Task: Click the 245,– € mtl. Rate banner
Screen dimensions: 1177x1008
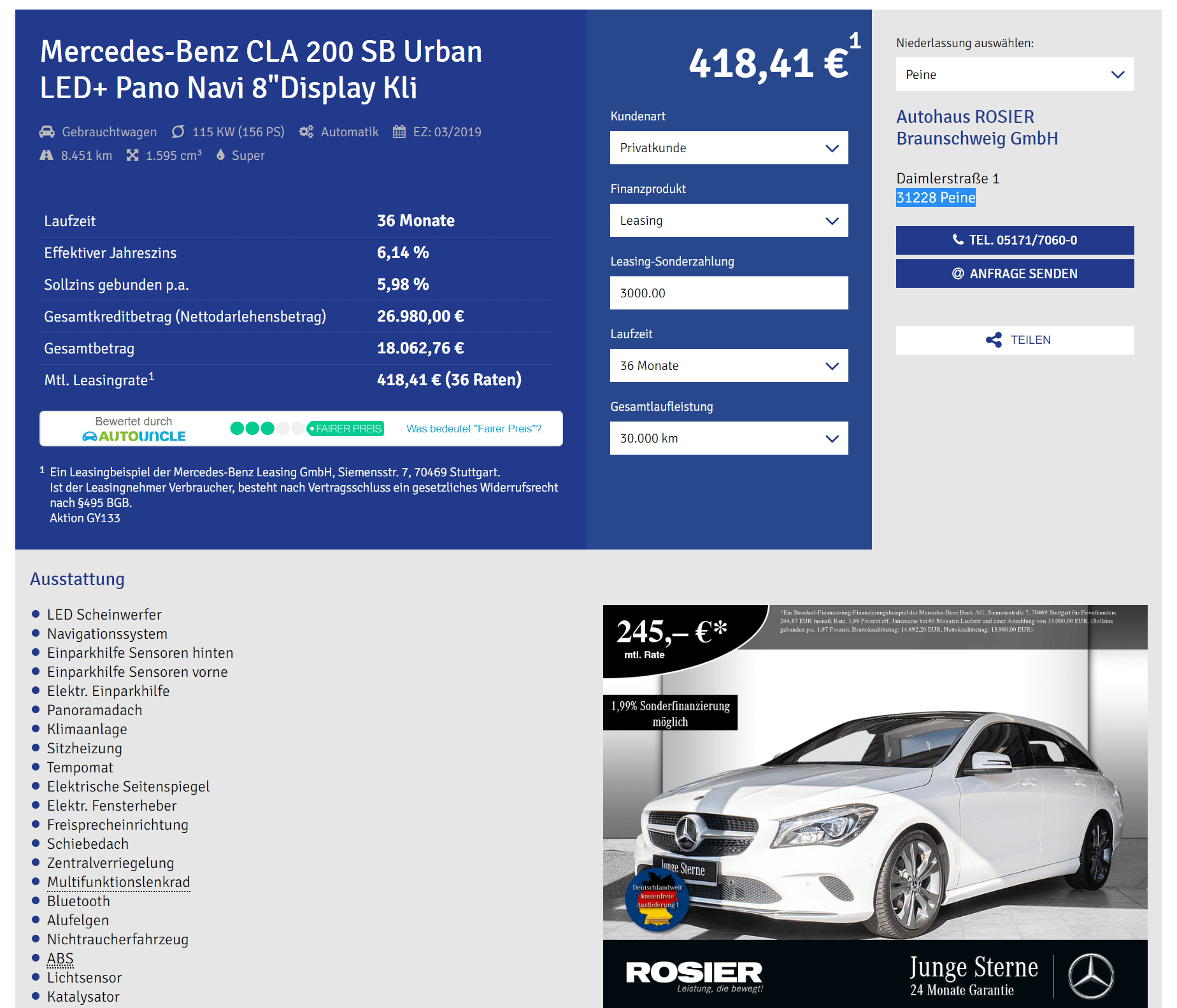Action: pyautogui.click(x=672, y=639)
